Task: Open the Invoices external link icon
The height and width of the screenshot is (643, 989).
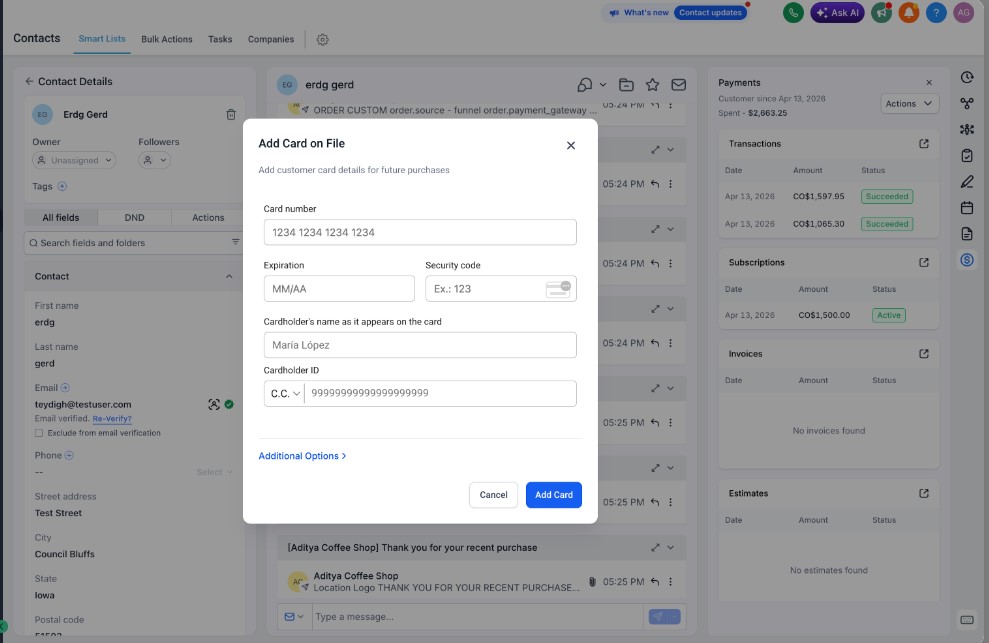Action: tap(924, 354)
